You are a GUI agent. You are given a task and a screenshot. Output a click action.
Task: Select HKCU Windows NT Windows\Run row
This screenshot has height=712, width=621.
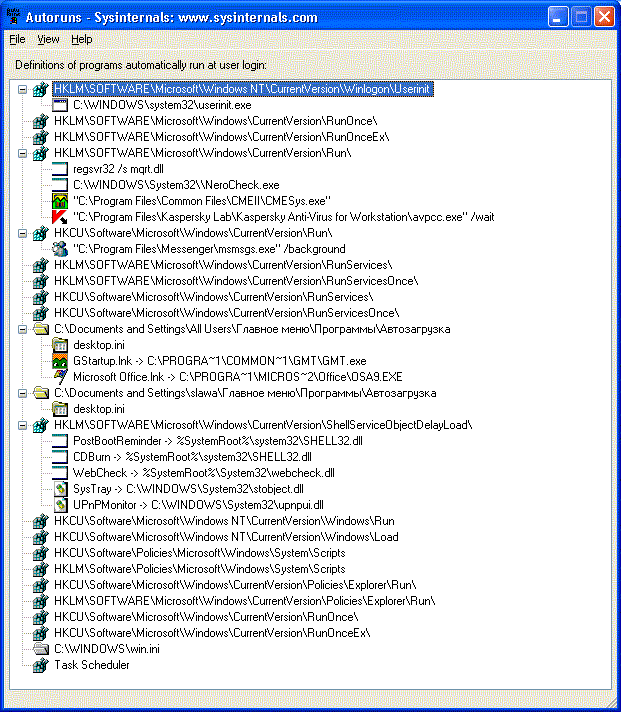click(224, 521)
